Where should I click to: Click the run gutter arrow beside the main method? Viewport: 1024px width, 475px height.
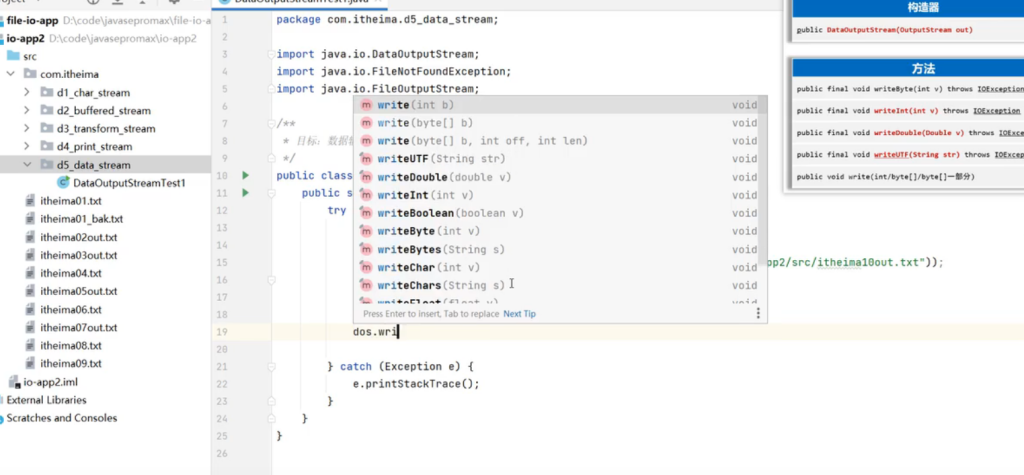pyautogui.click(x=247, y=193)
